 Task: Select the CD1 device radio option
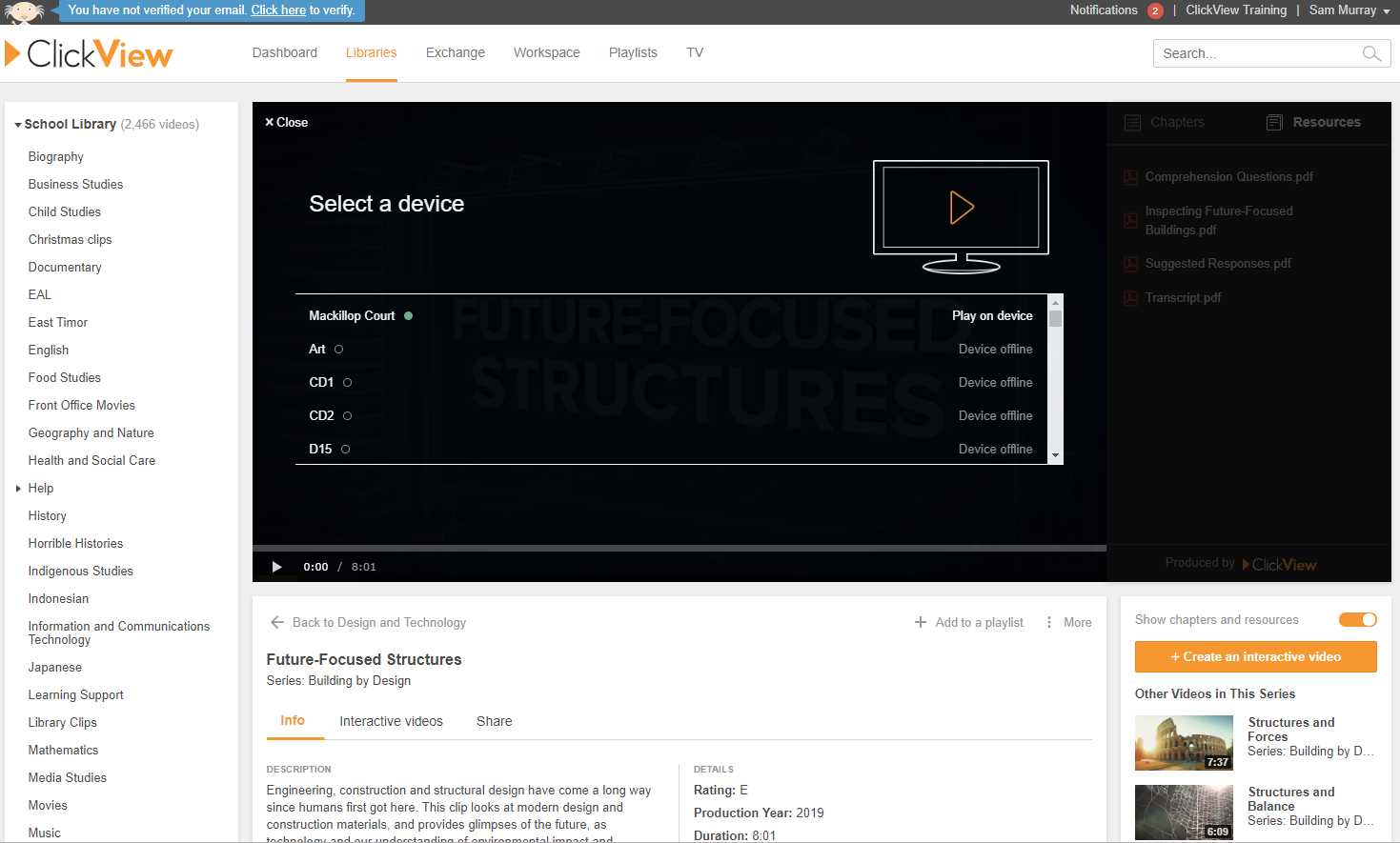tap(347, 383)
